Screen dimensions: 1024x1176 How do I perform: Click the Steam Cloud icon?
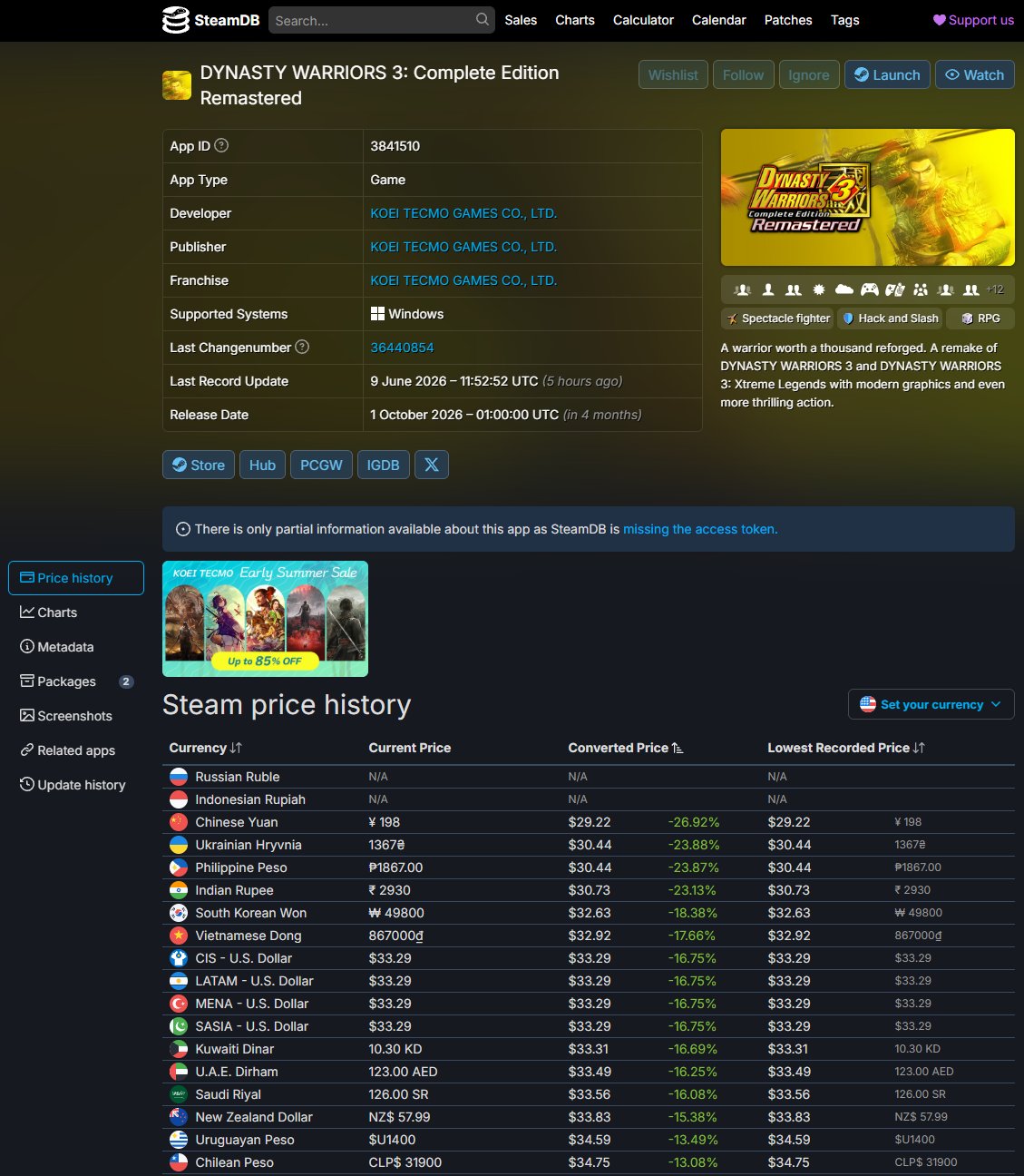coord(844,289)
